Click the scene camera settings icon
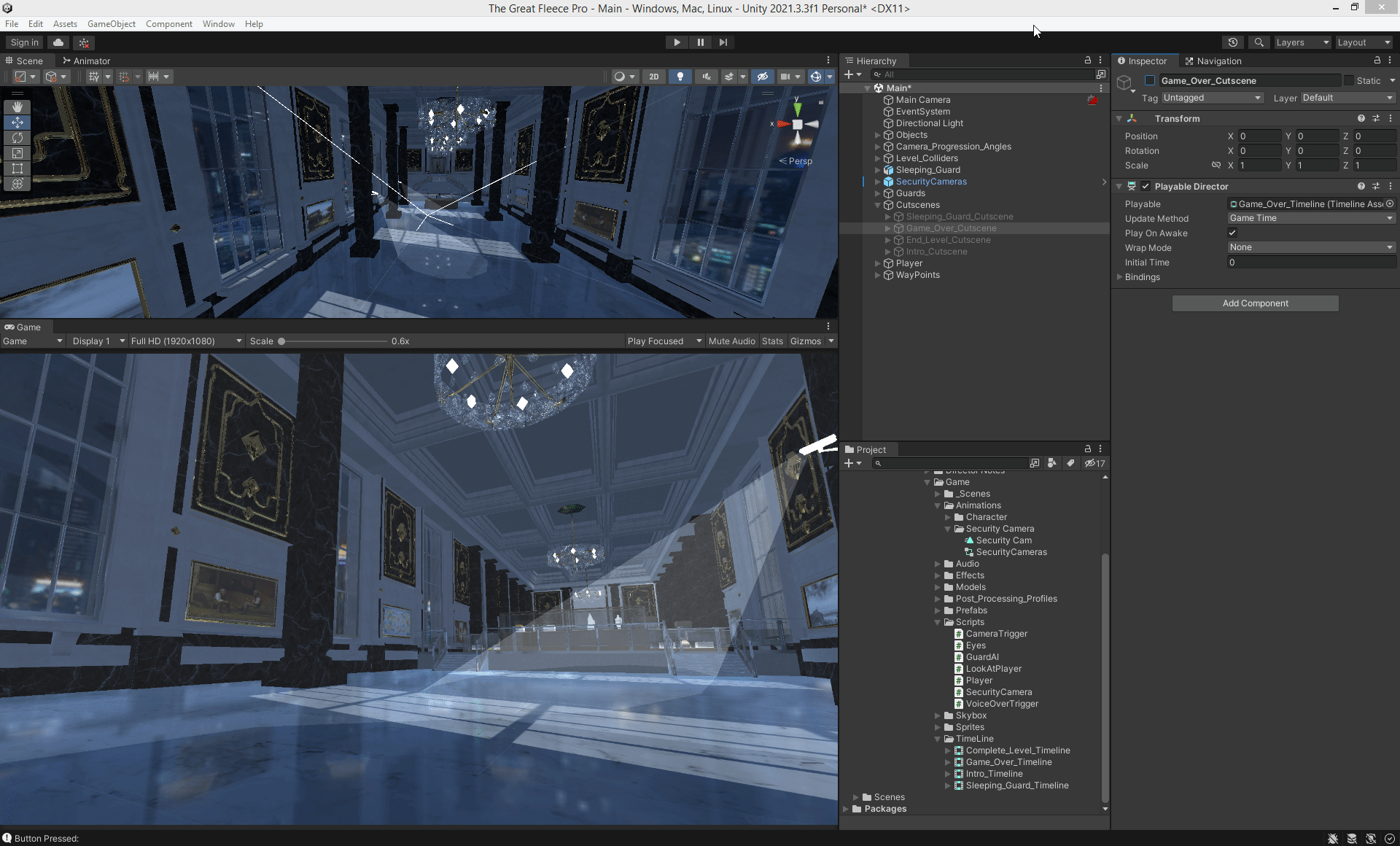Viewport: 1400px width, 846px height. pyautogui.click(x=785, y=77)
